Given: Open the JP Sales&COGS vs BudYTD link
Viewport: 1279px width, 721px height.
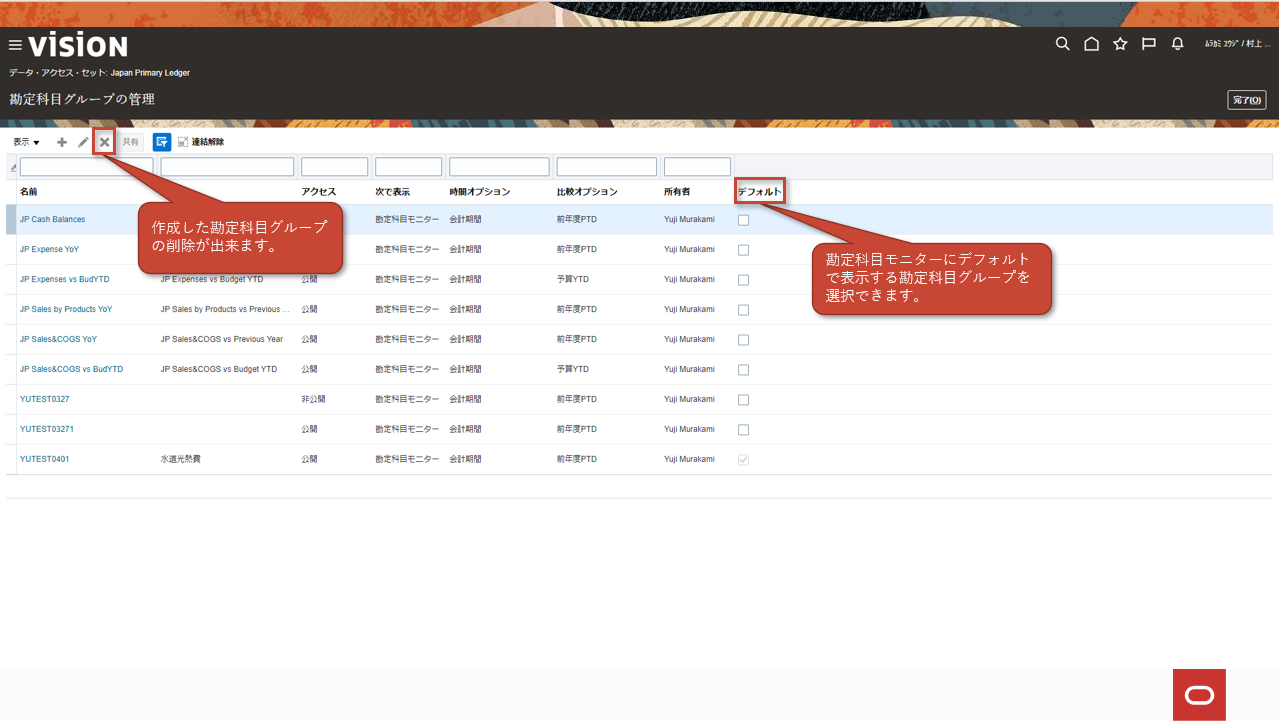Looking at the screenshot, I should [72, 369].
